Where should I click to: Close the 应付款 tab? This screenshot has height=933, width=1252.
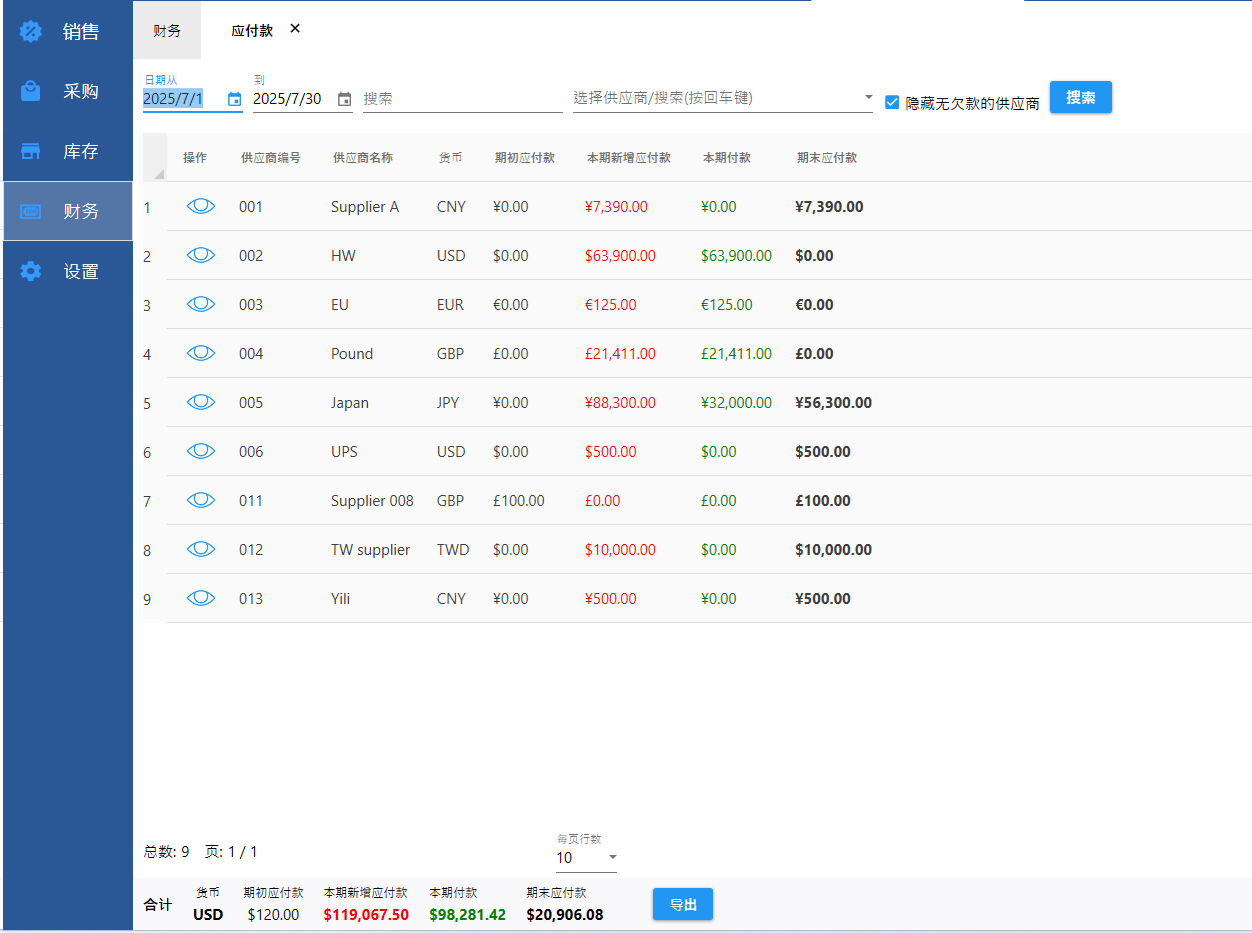(x=295, y=29)
